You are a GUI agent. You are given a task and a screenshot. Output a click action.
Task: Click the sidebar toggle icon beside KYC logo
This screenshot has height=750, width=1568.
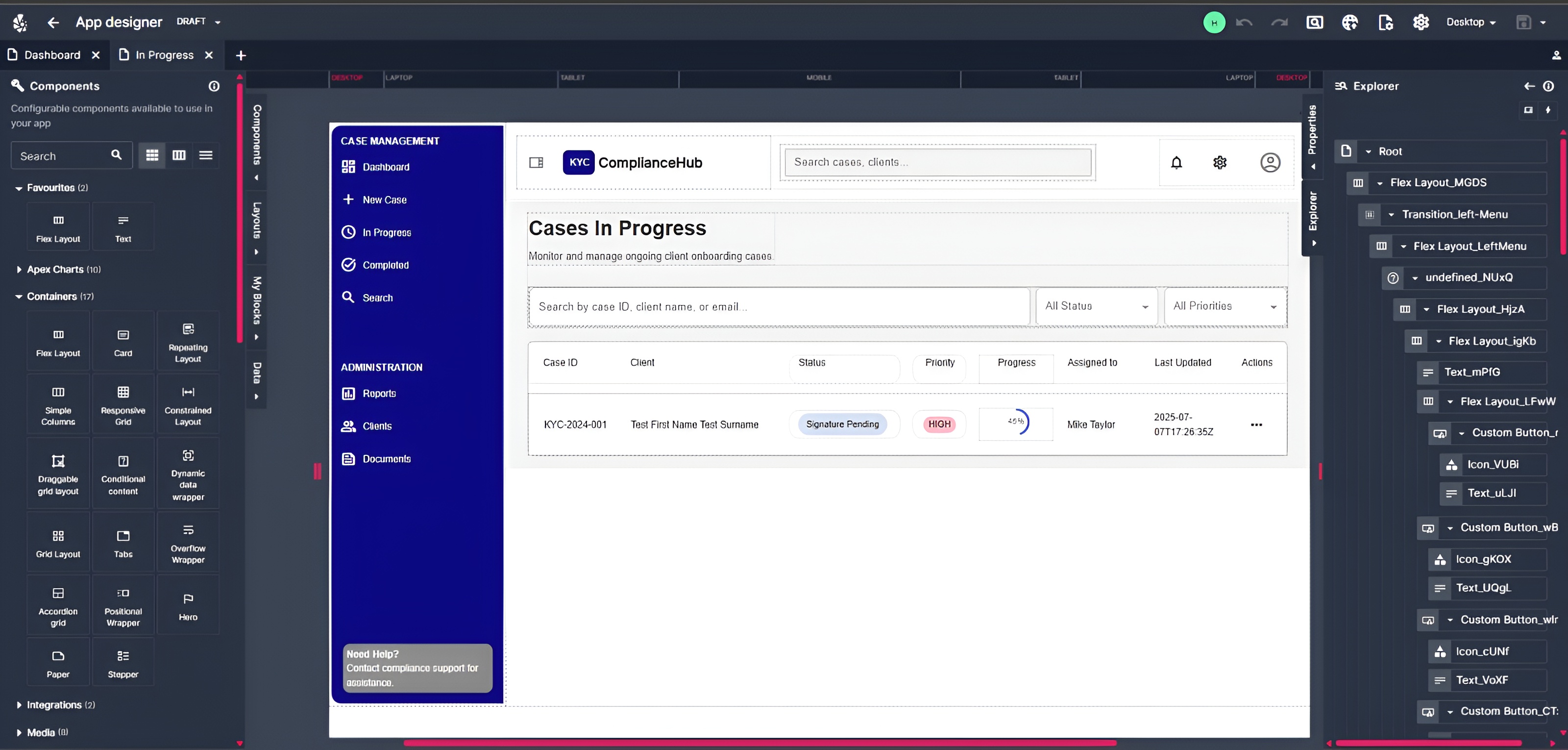pos(536,163)
